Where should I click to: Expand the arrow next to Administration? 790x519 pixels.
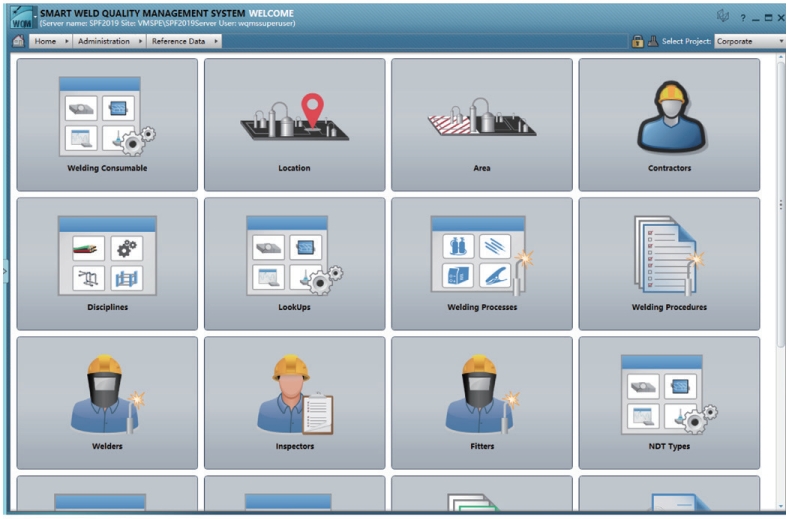point(140,41)
